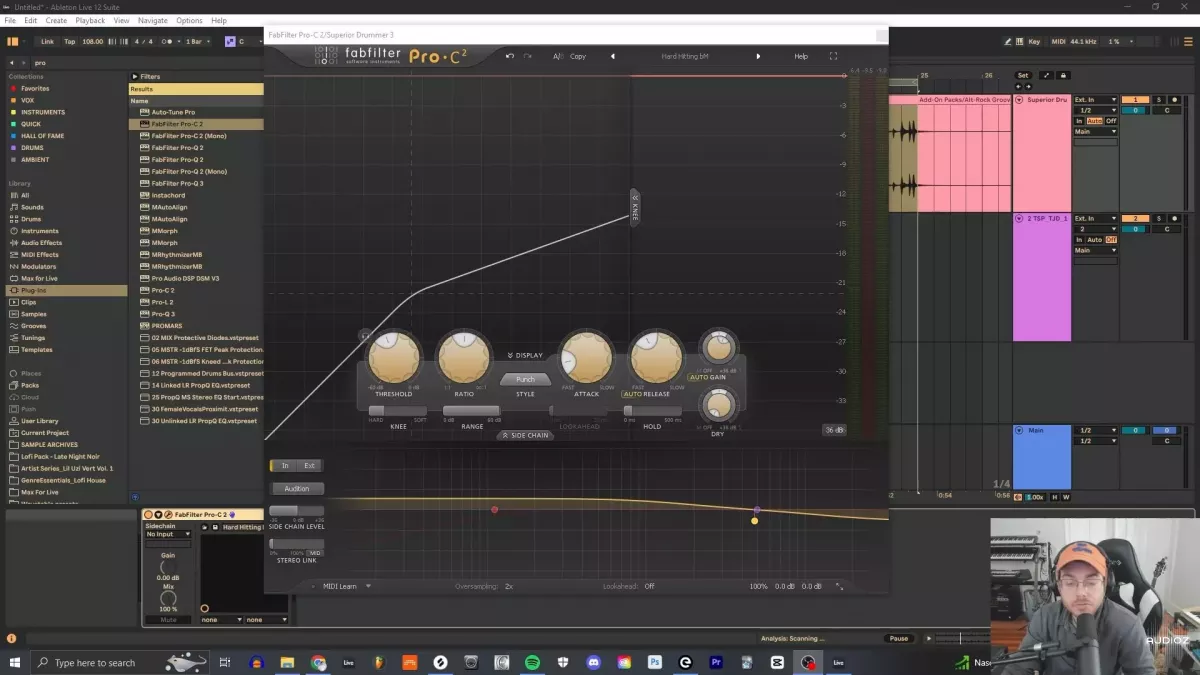Open Spotify from the Windows taskbar
This screenshot has width=1200, height=675.
532,662
